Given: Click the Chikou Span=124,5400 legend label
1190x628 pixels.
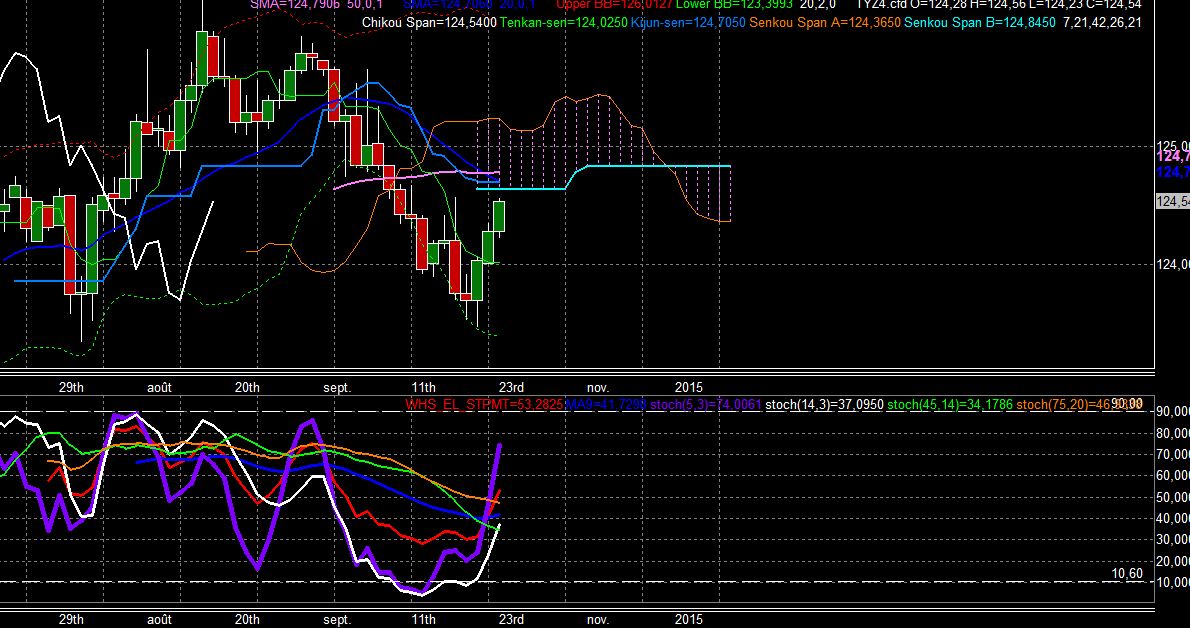Looking at the screenshot, I should point(429,23).
